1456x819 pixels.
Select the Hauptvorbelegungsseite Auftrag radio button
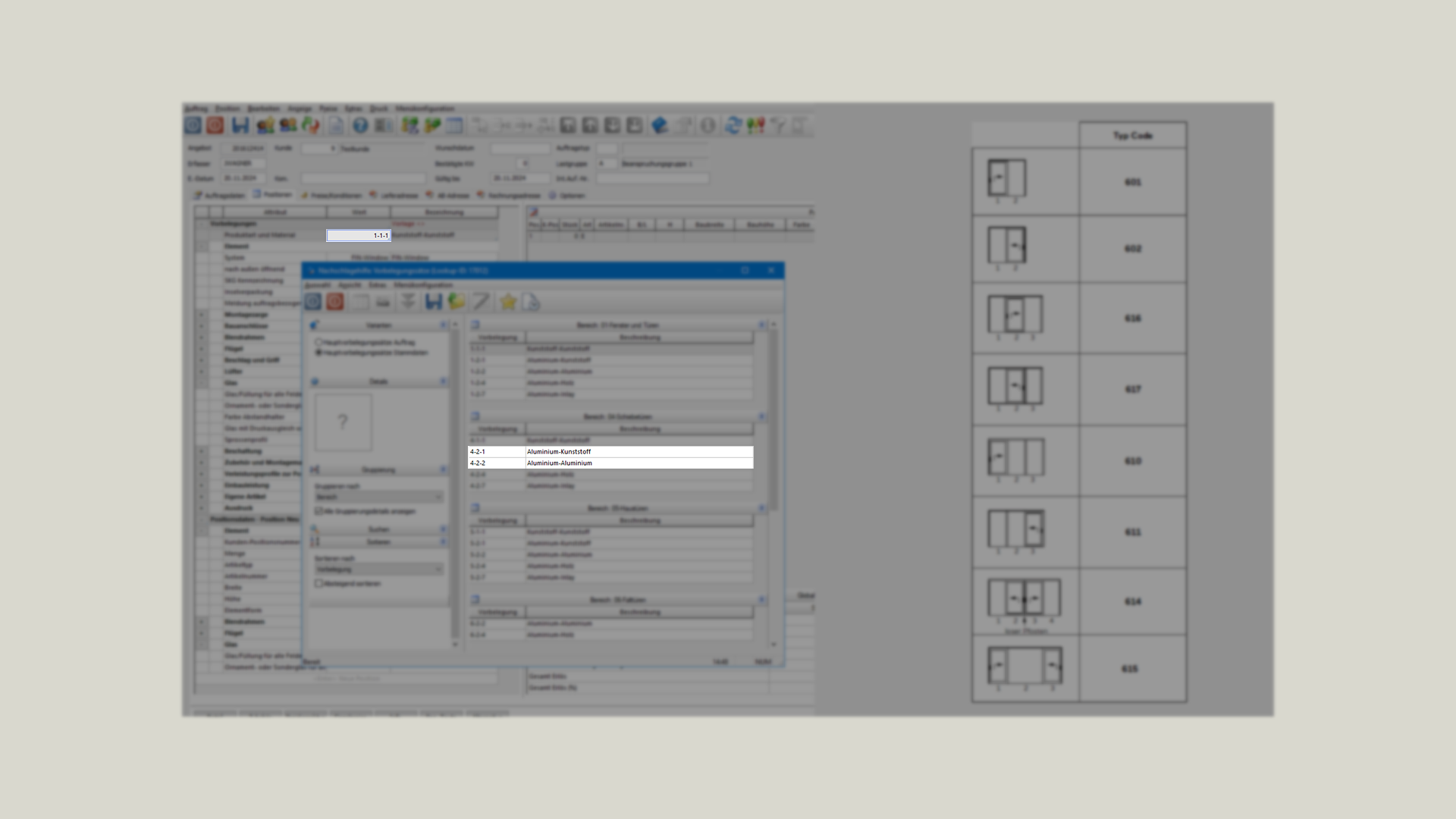click(319, 342)
